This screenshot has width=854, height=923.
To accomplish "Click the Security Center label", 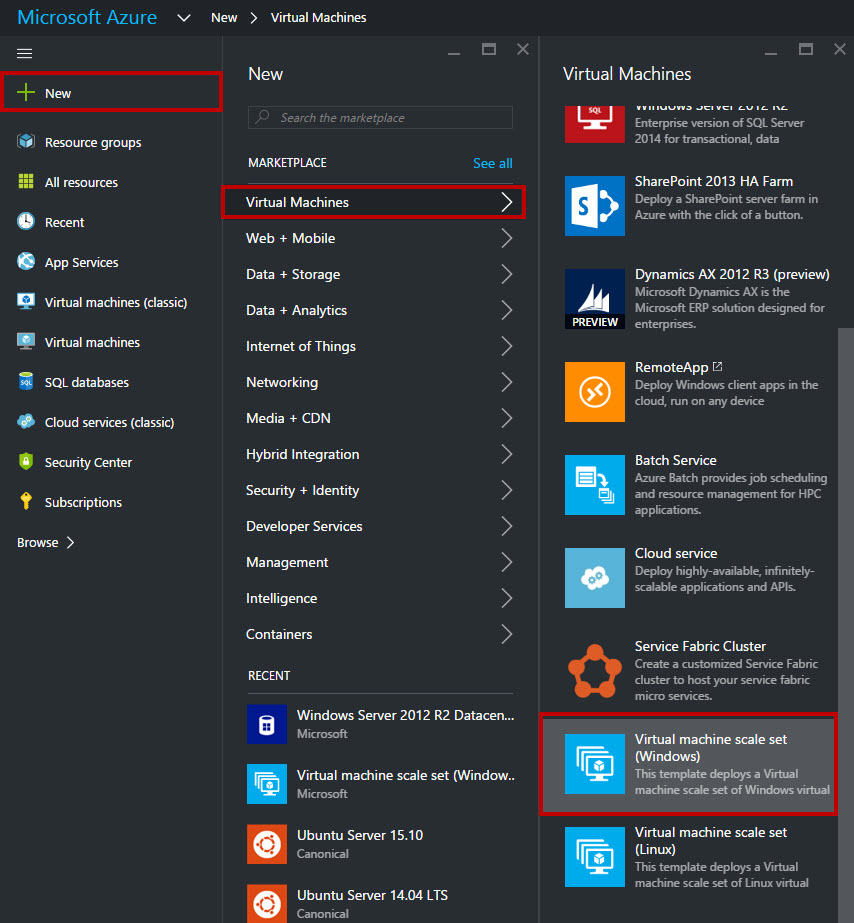I will pyautogui.click(x=88, y=462).
